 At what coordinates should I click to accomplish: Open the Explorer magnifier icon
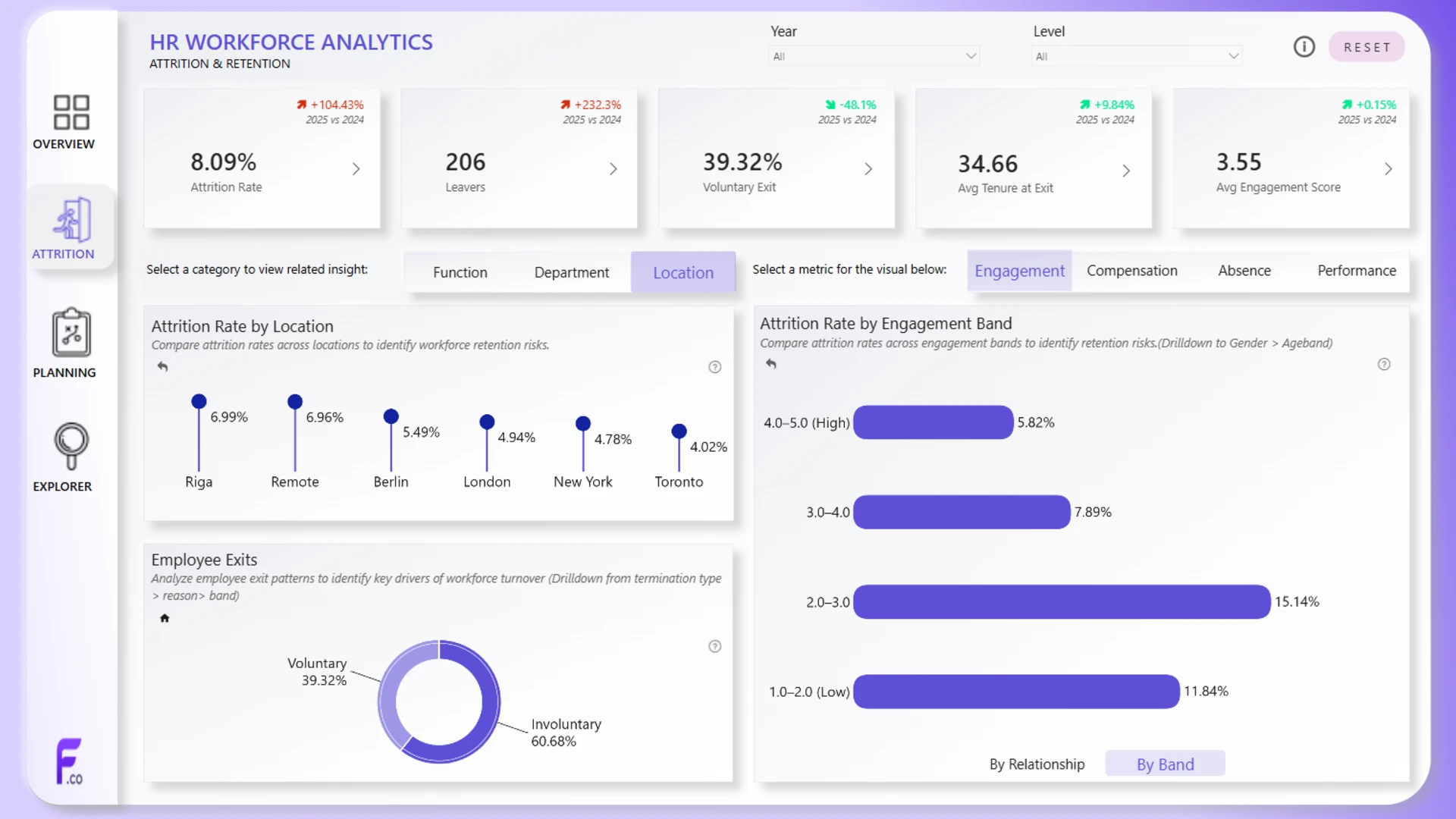point(71,446)
